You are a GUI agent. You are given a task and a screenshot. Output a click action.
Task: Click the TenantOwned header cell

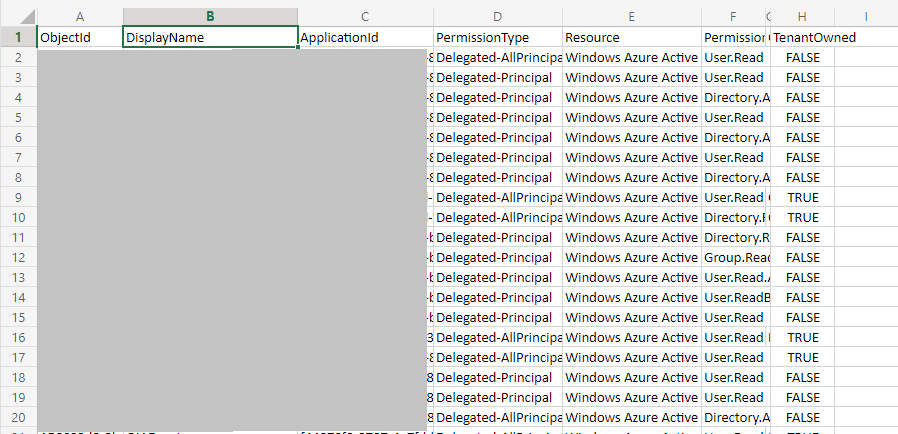pyautogui.click(x=802, y=38)
